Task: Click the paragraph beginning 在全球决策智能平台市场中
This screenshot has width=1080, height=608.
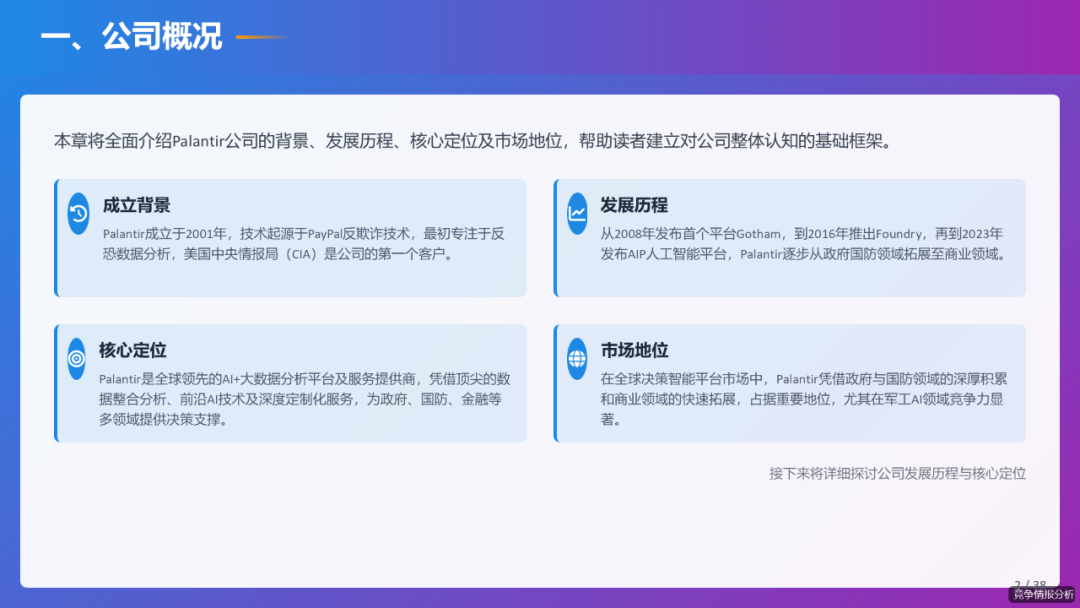Action: point(803,399)
